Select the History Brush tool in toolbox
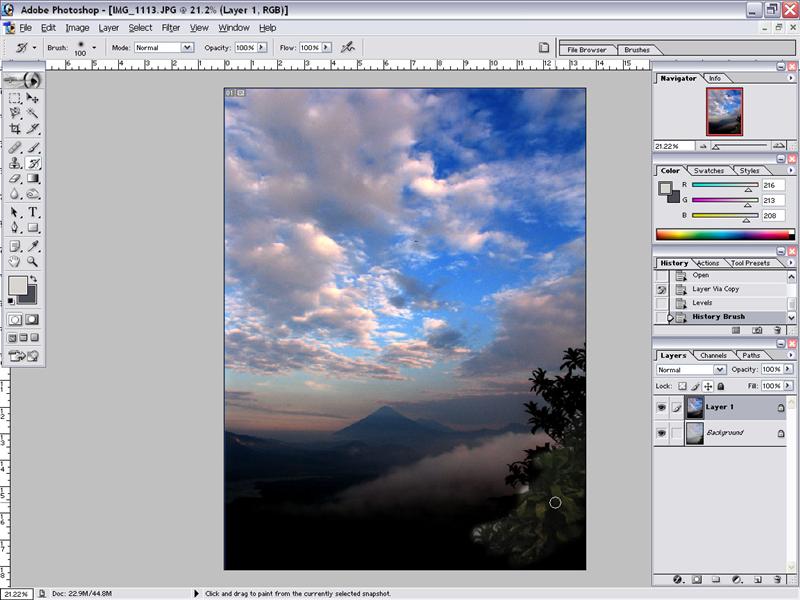 (x=33, y=163)
